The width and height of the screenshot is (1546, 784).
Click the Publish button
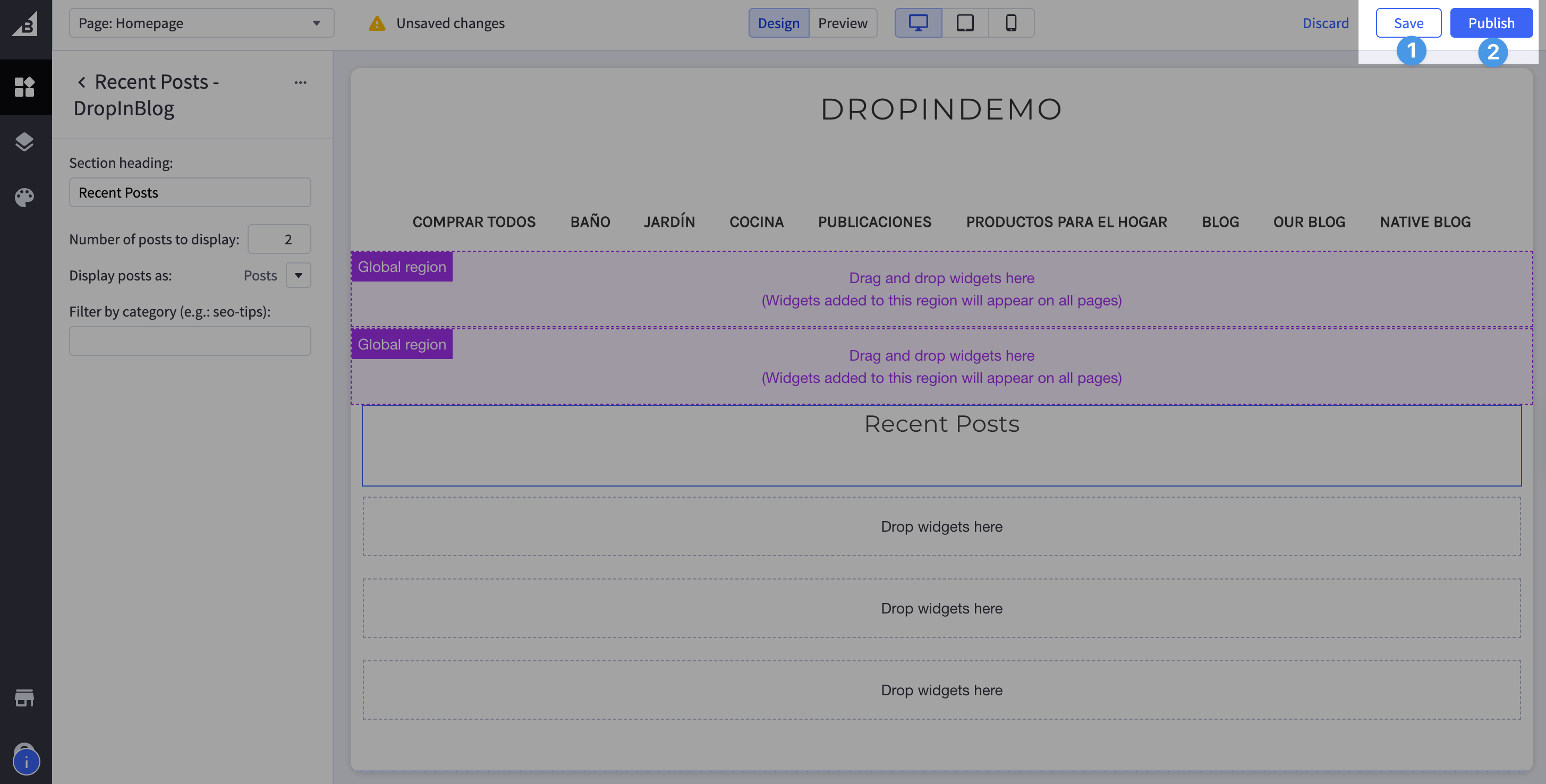pos(1491,23)
